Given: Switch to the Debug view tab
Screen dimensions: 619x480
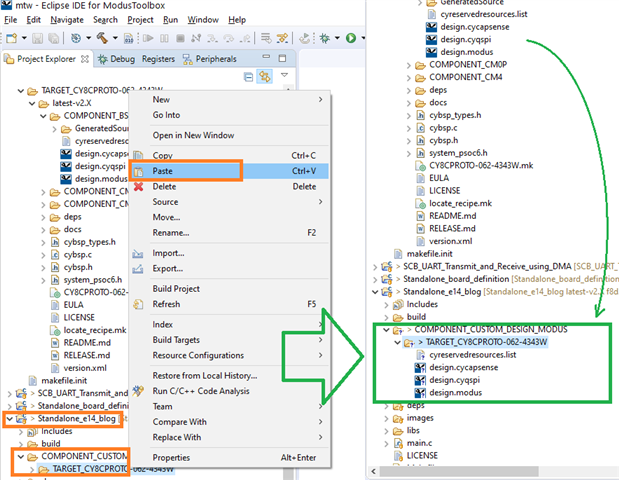Looking at the screenshot, I should (x=121, y=59).
